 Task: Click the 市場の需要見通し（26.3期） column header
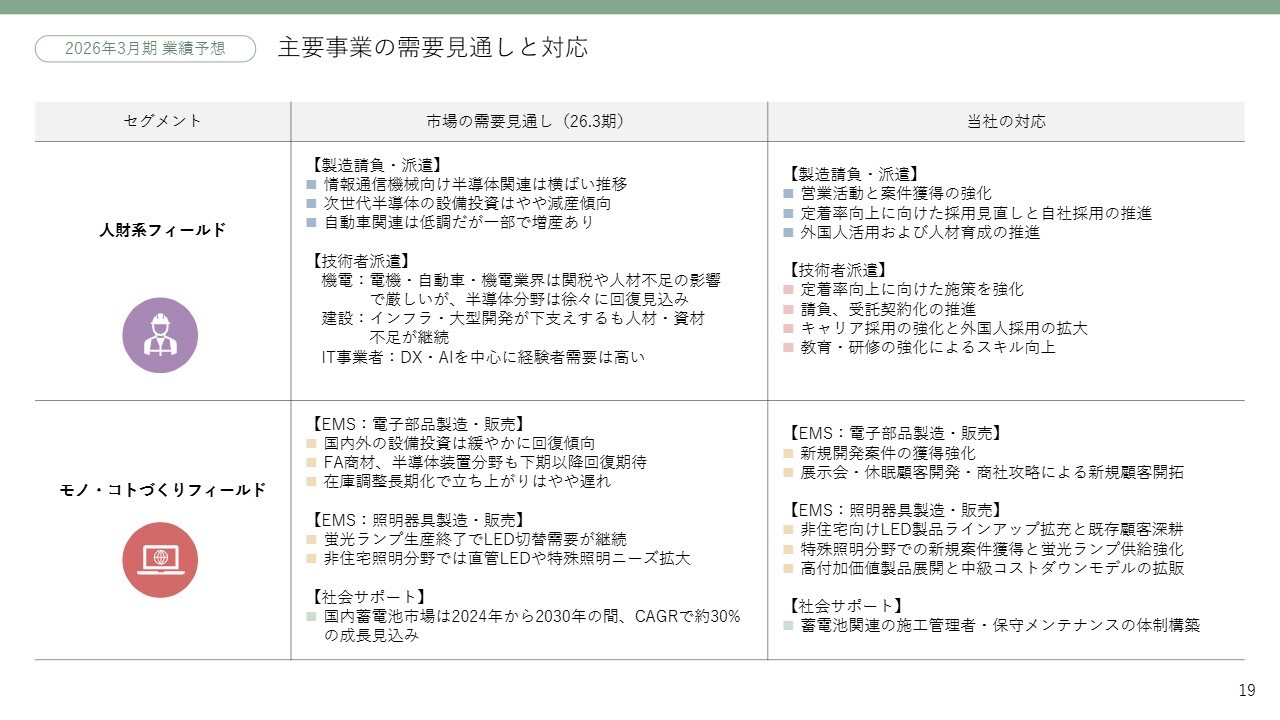[x=529, y=121]
